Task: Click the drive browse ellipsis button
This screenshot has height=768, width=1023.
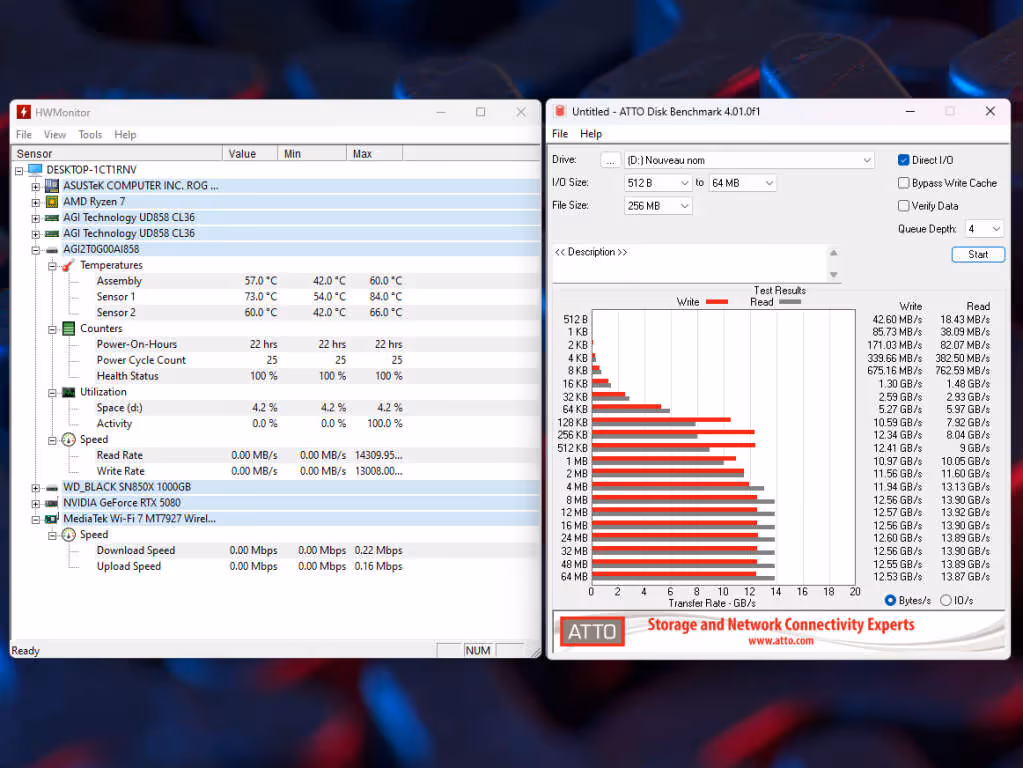Action: [x=610, y=161]
